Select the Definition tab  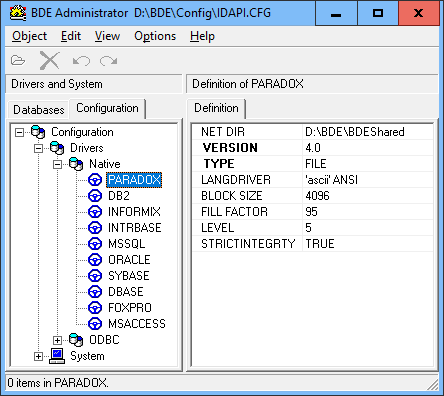pyautogui.click(x=216, y=108)
